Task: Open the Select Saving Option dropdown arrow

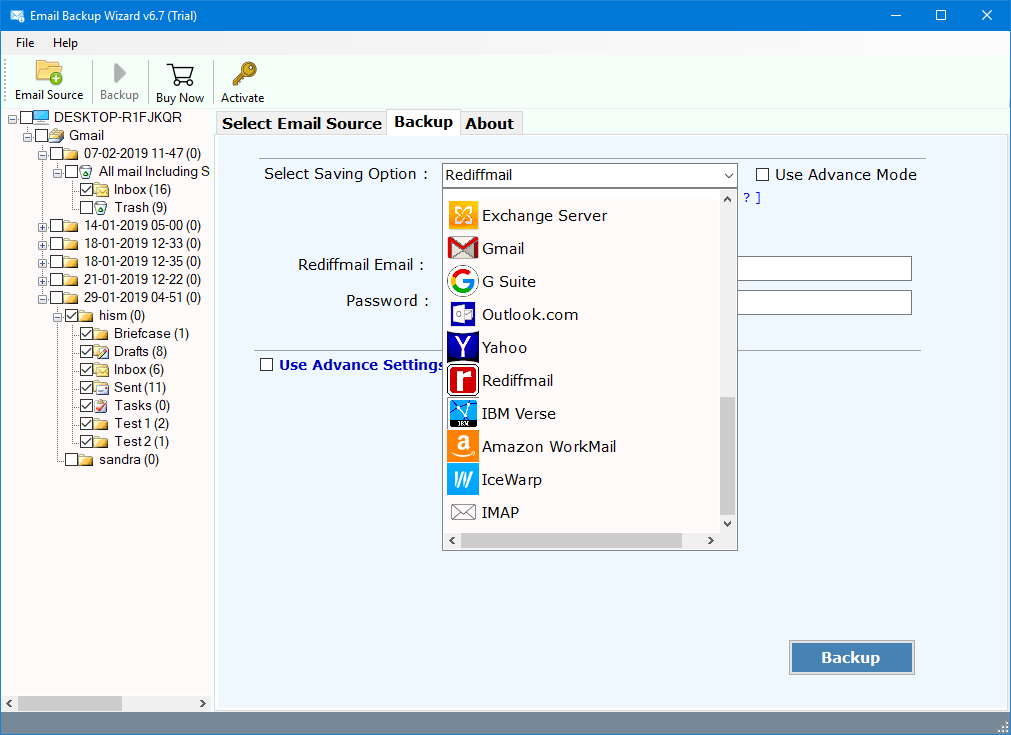Action: pyautogui.click(x=728, y=175)
